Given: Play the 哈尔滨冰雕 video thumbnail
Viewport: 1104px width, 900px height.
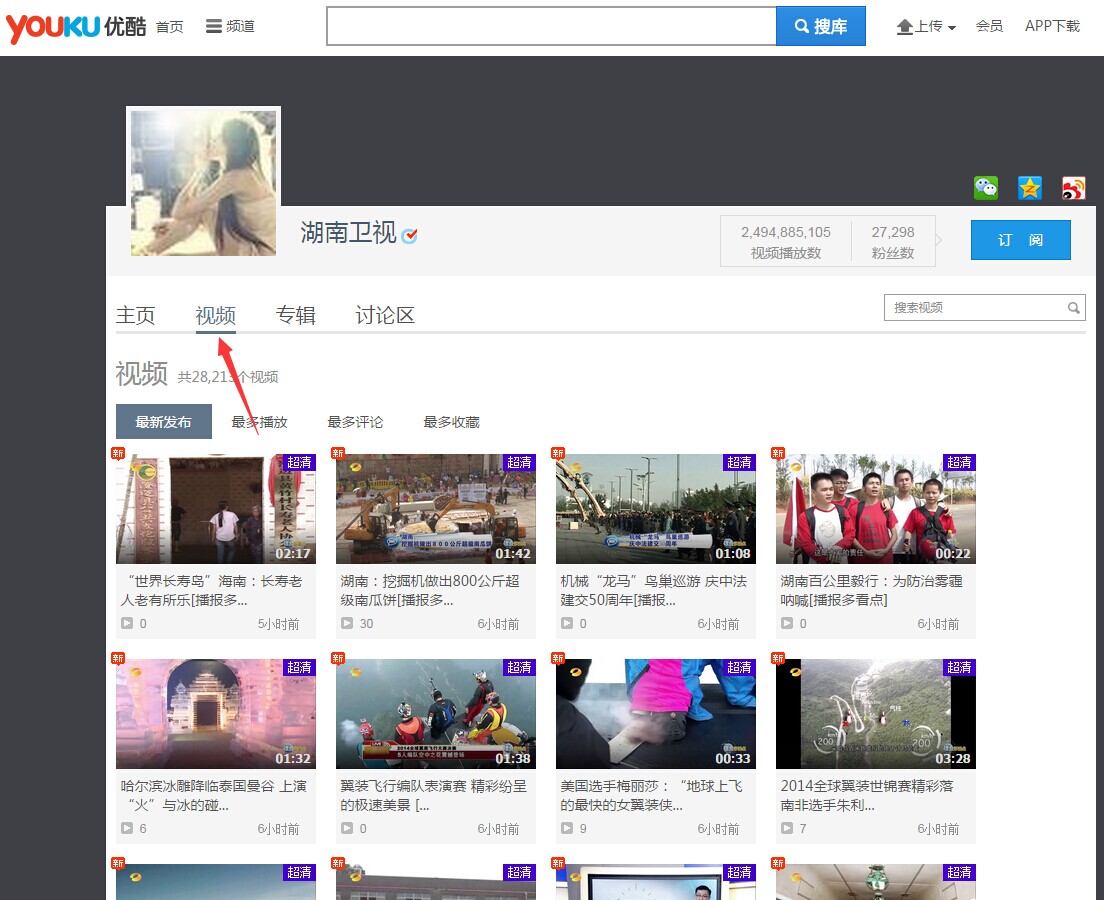Looking at the screenshot, I should coord(216,713).
